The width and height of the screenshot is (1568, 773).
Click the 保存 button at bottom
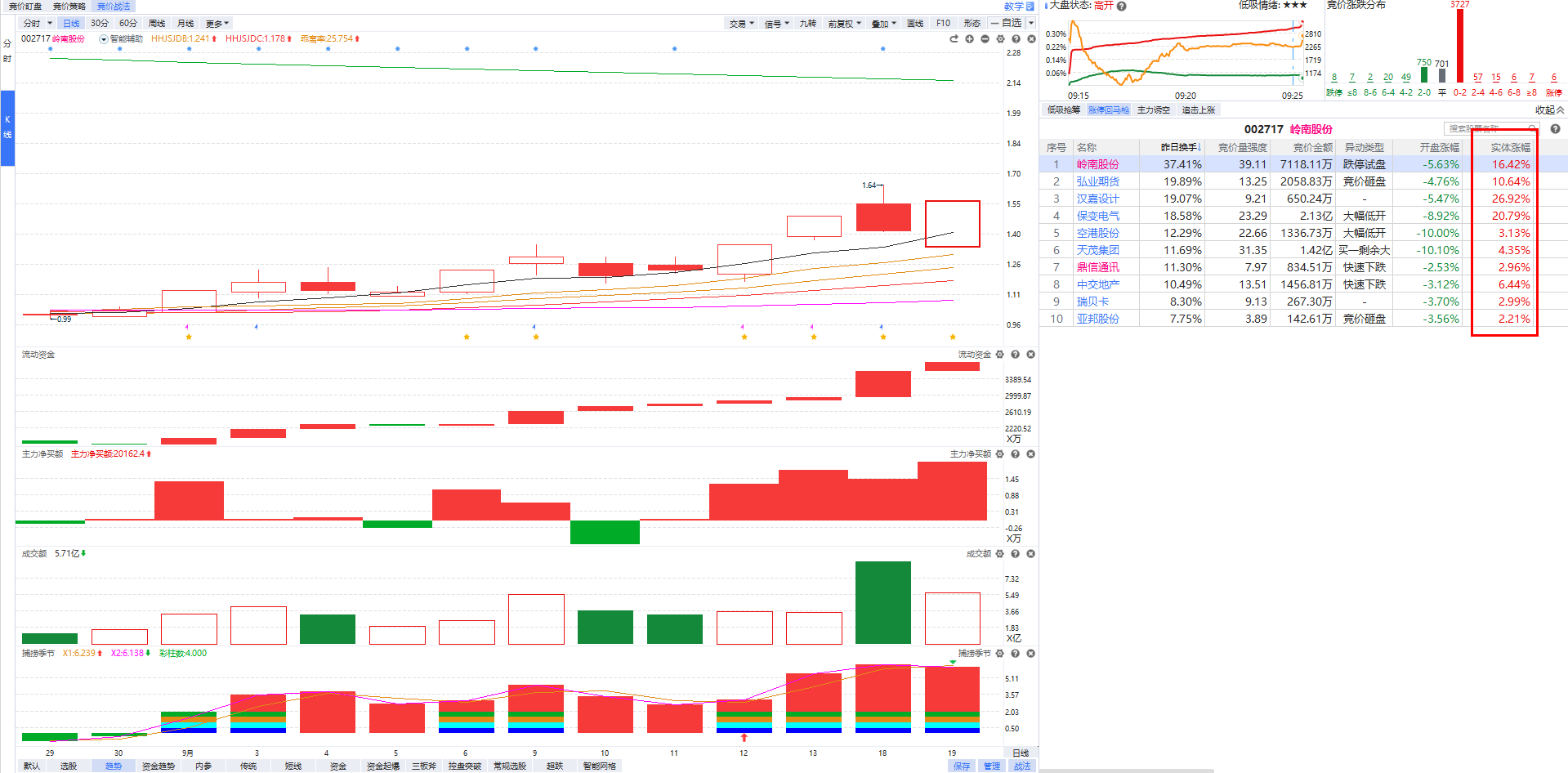pos(962,766)
